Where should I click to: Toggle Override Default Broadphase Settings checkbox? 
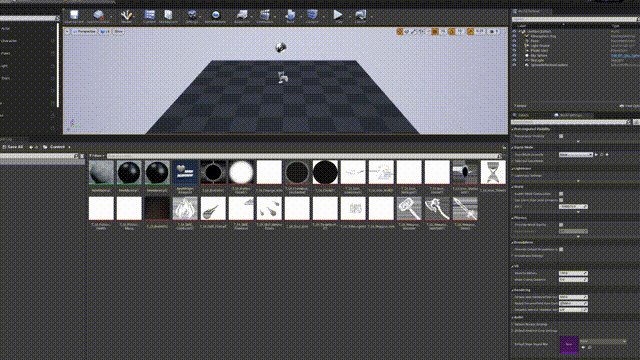[561, 249]
